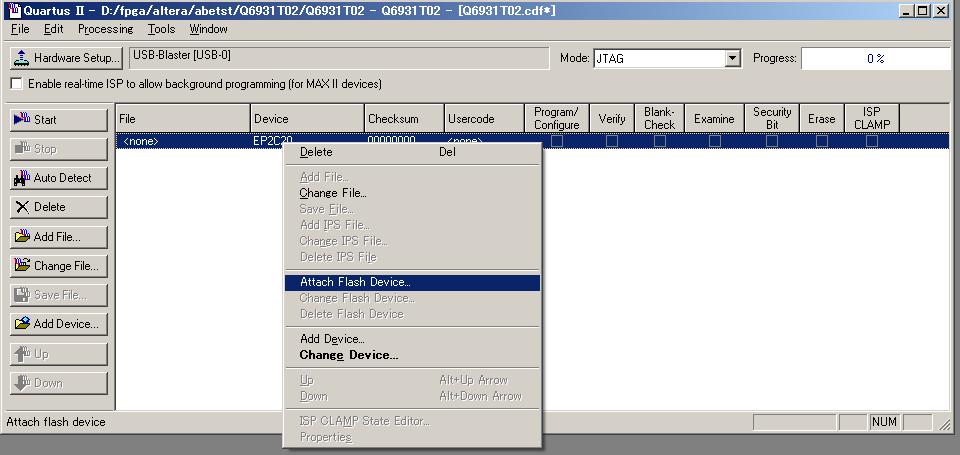Click the NUM status bar indicator
Screen dimensions: 960x455
[884, 422]
